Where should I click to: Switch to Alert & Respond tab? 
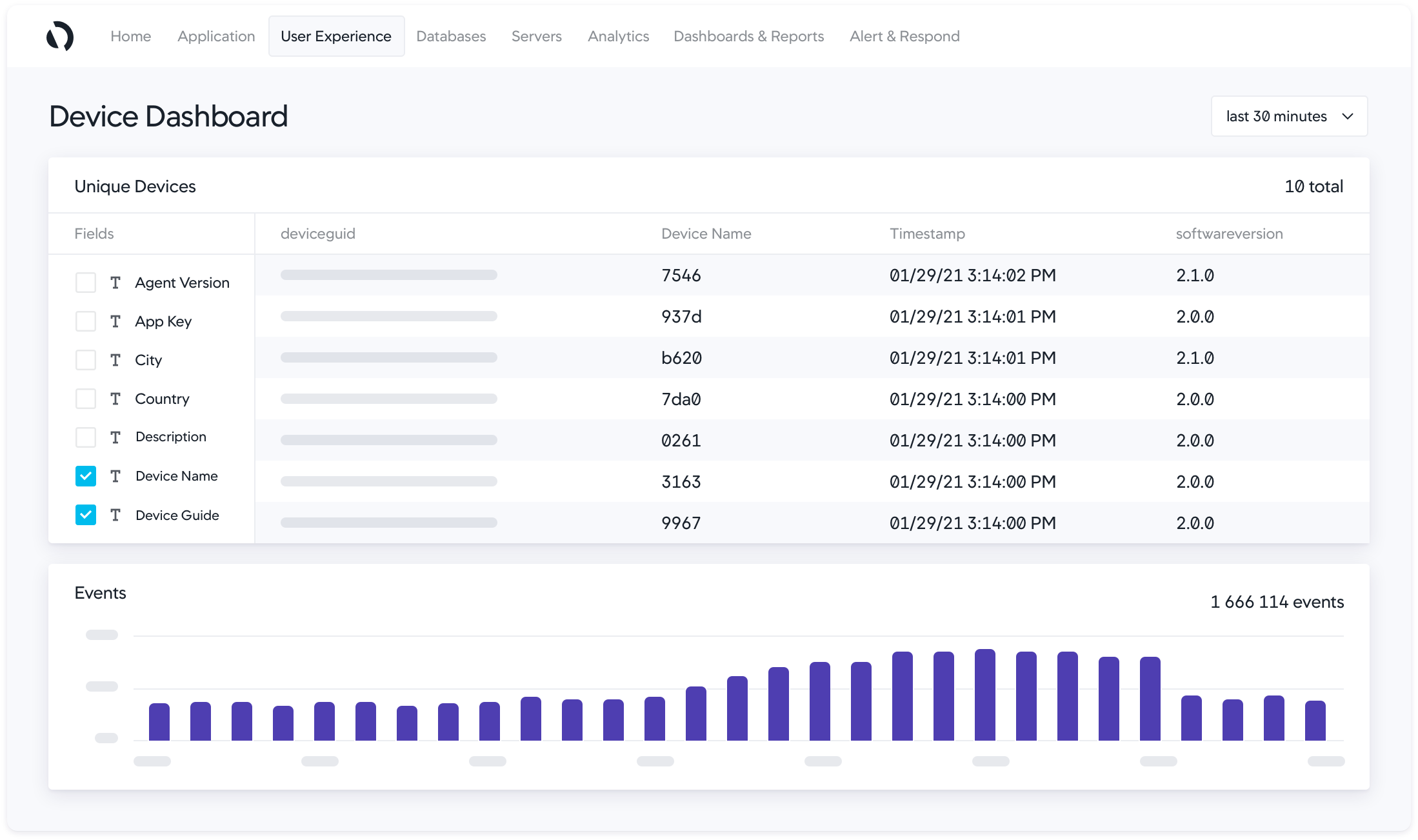904,36
